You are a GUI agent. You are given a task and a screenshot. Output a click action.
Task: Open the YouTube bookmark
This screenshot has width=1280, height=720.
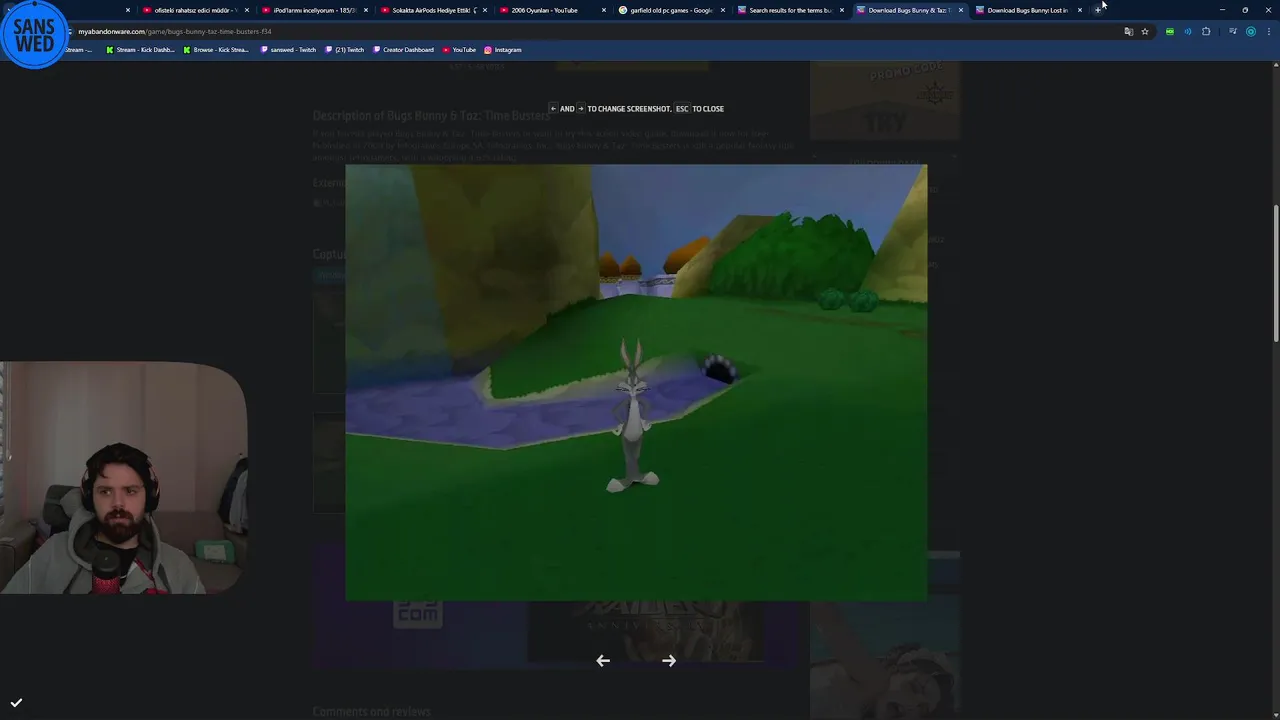[460, 49]
